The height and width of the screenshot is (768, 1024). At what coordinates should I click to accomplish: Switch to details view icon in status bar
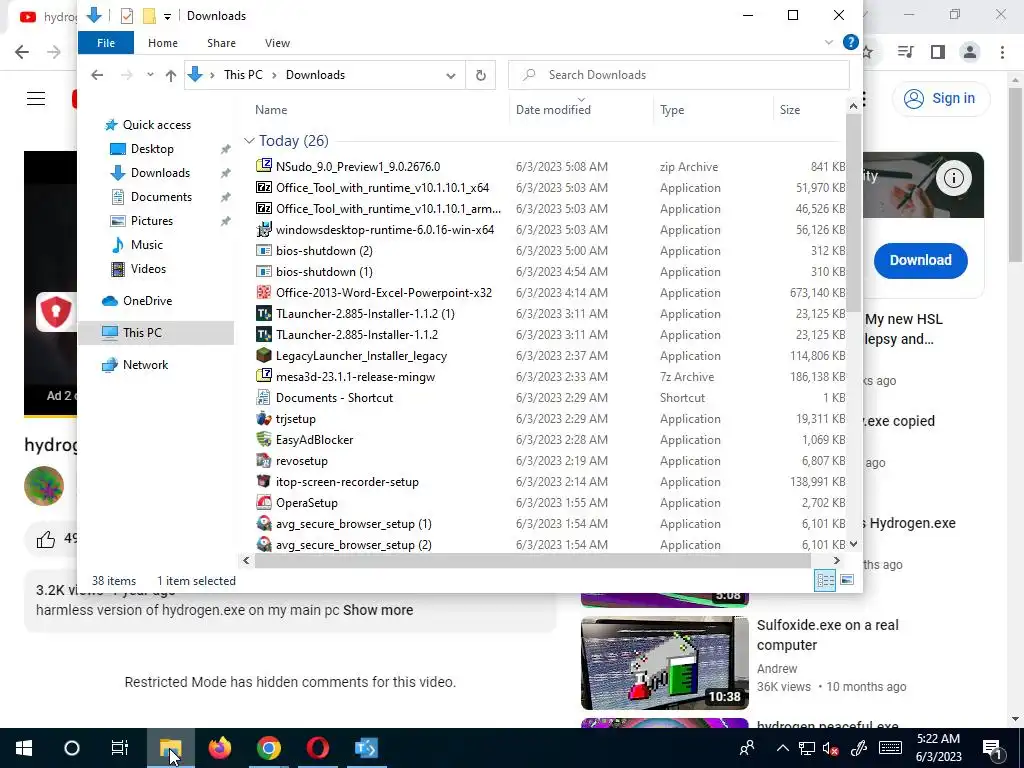825,580
